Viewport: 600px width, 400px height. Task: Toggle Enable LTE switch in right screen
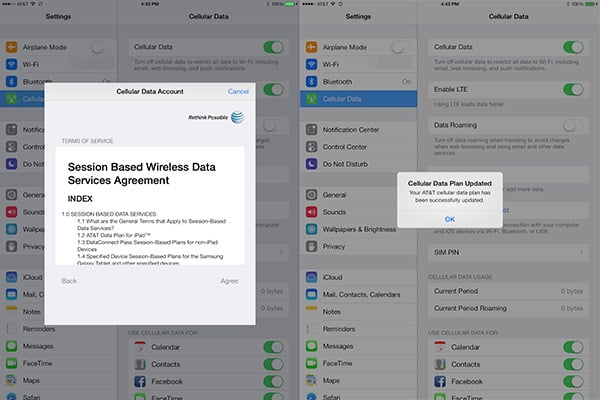click(x=573, y=90)
